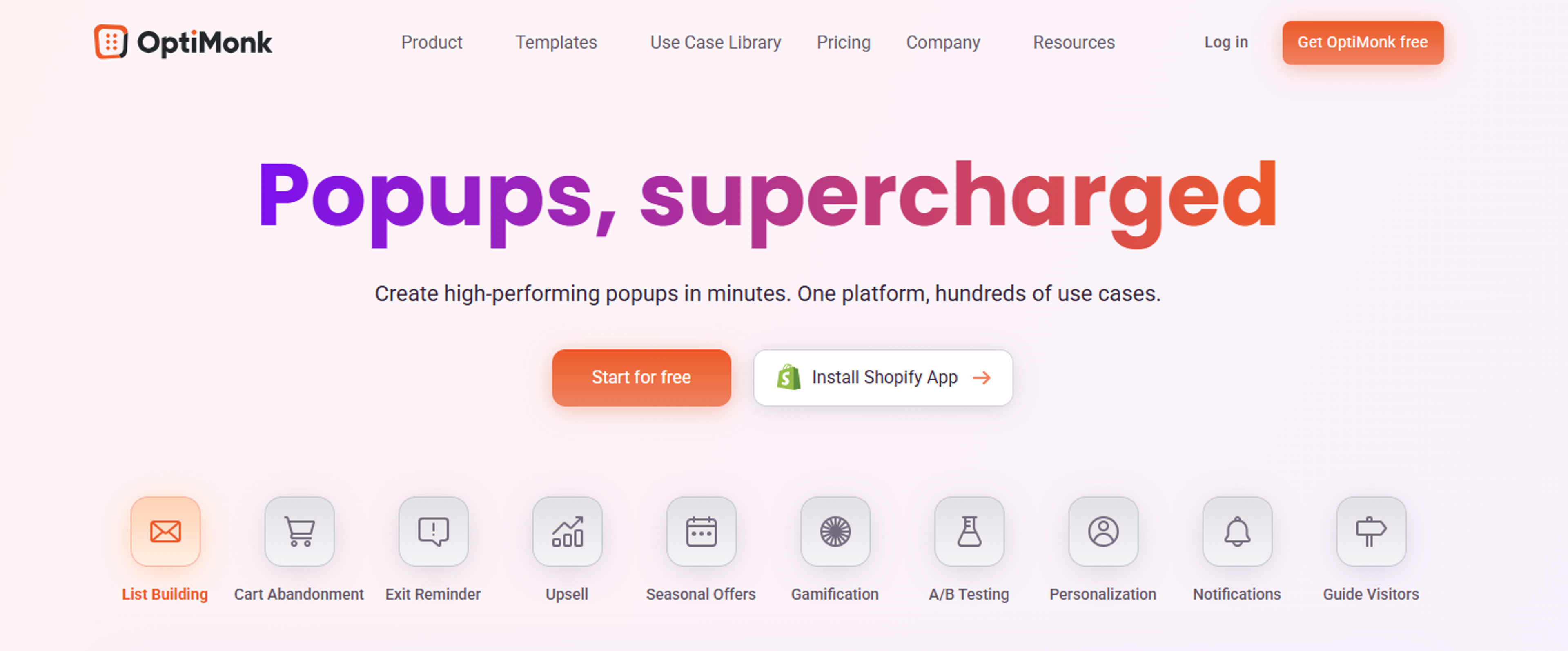Click the A/B Testing flask icon
The image size is (1568, 651).
click(969, 532)
